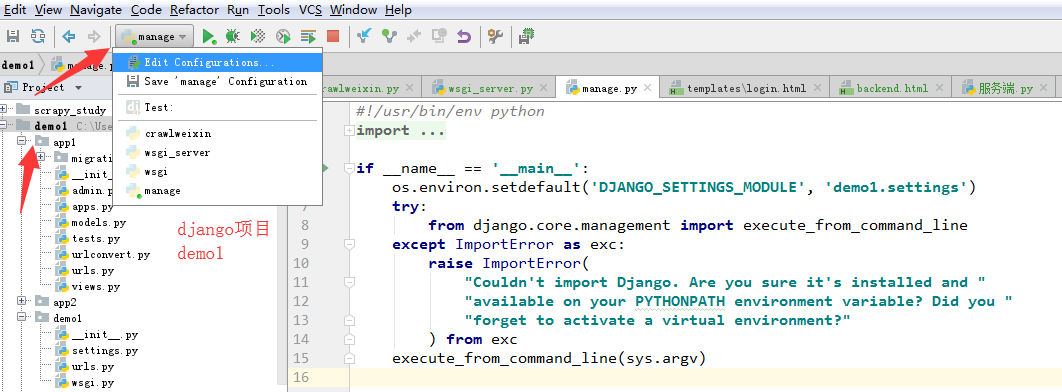The height and width of the screenshot is (392, 1062).
Task: Start debugging with the bug icon
Action: (x=232, y=37)
